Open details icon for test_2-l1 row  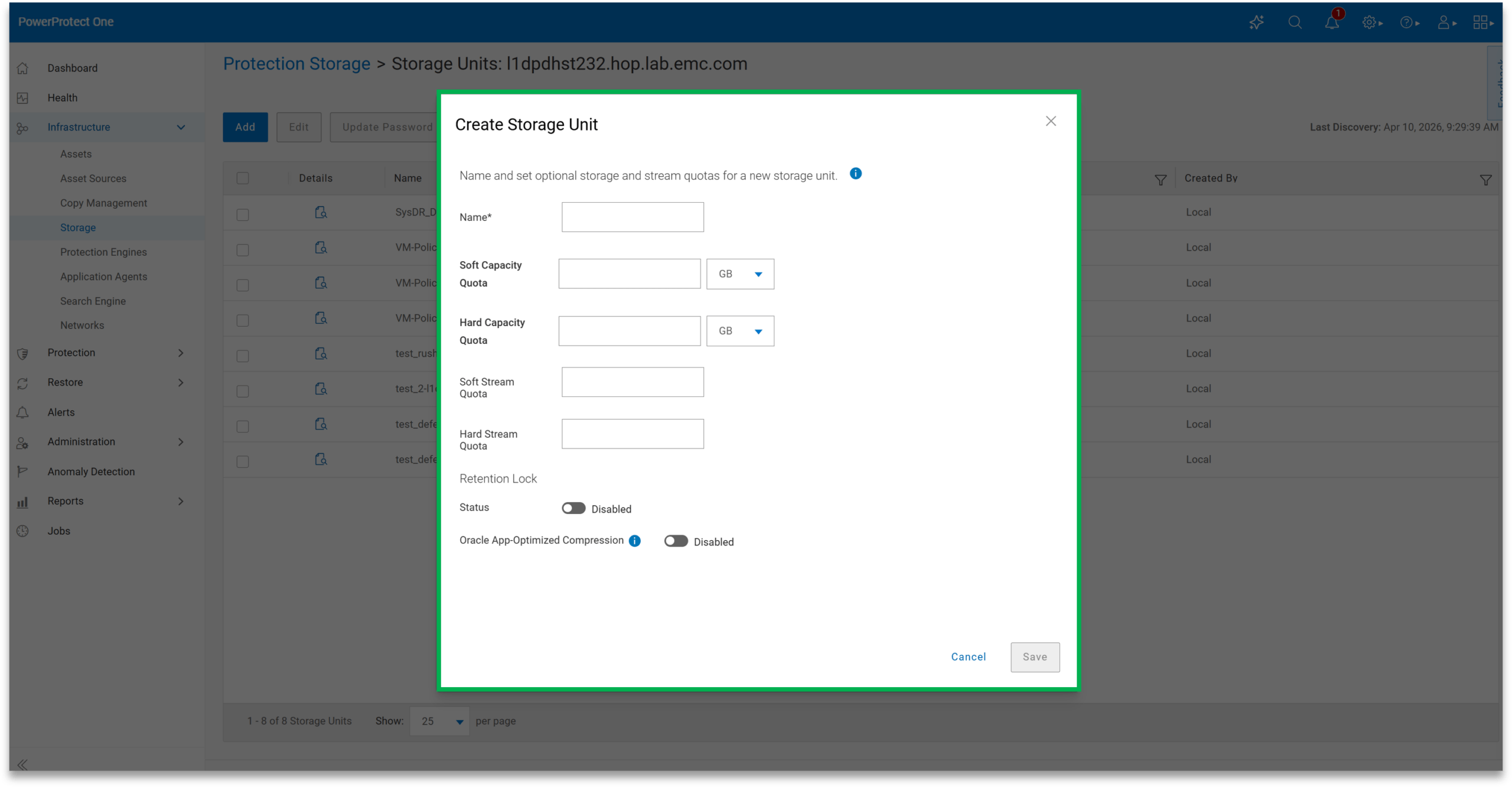(x=321, y=389)
